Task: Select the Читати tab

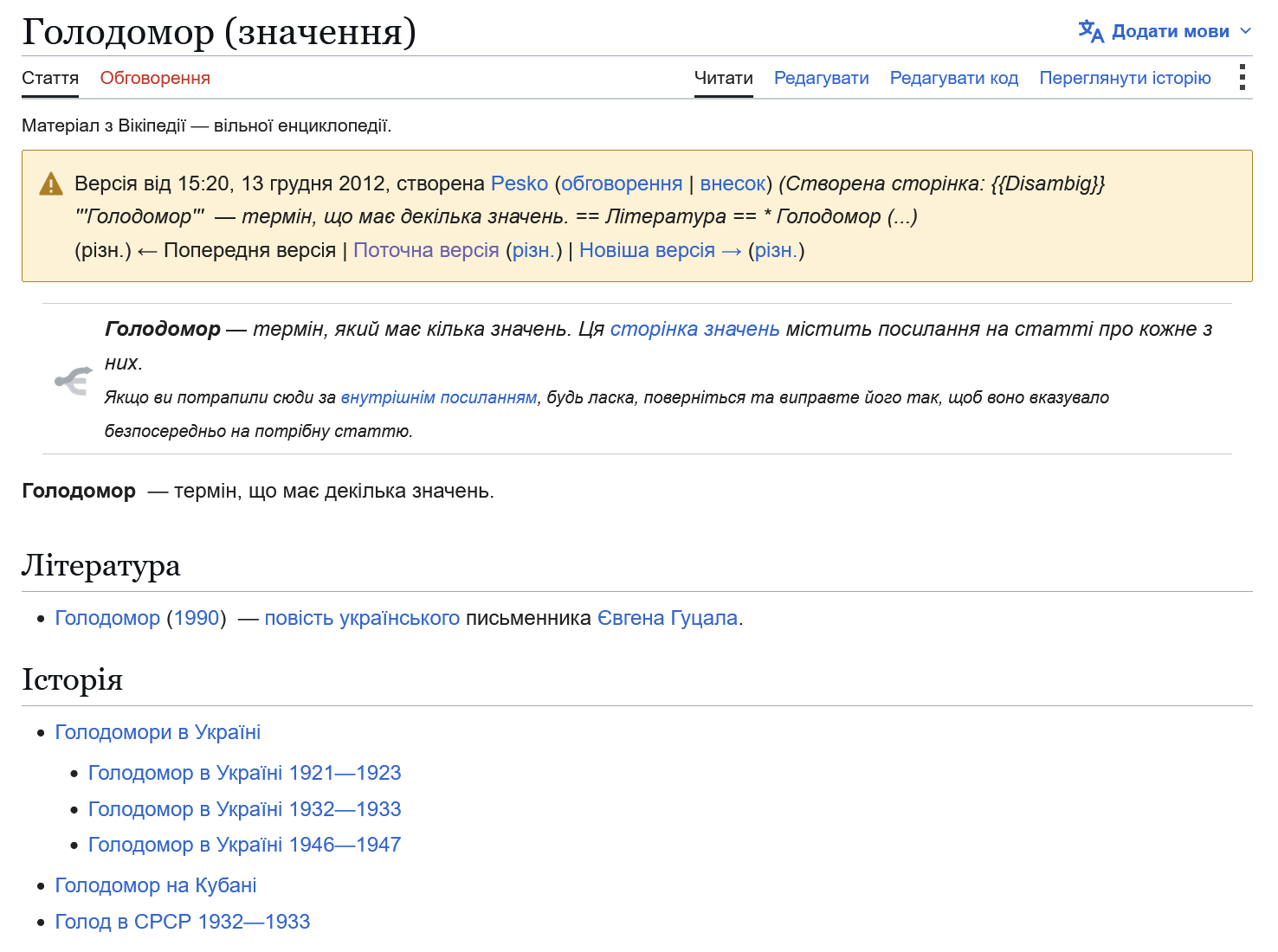Action: 724,78
